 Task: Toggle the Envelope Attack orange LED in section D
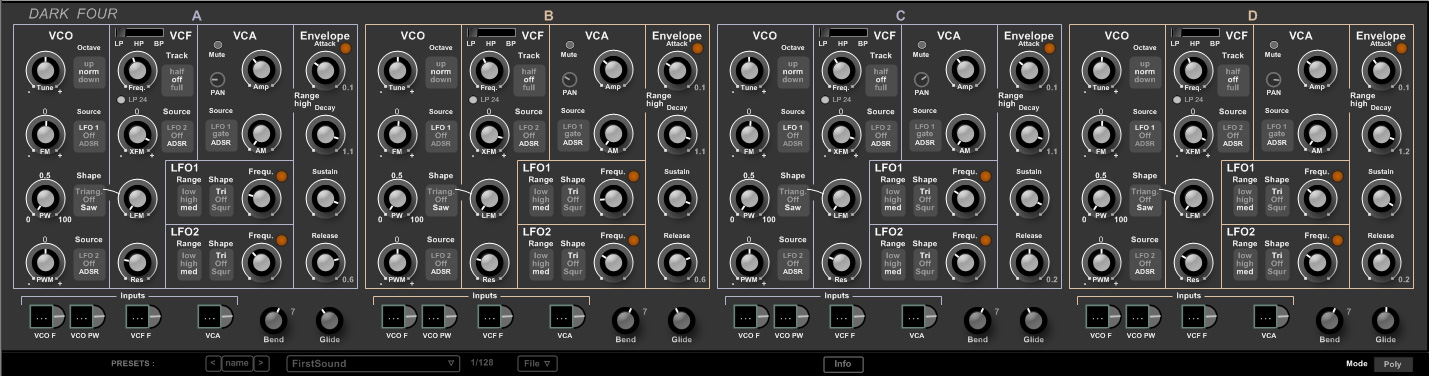tap(1401, 47)
